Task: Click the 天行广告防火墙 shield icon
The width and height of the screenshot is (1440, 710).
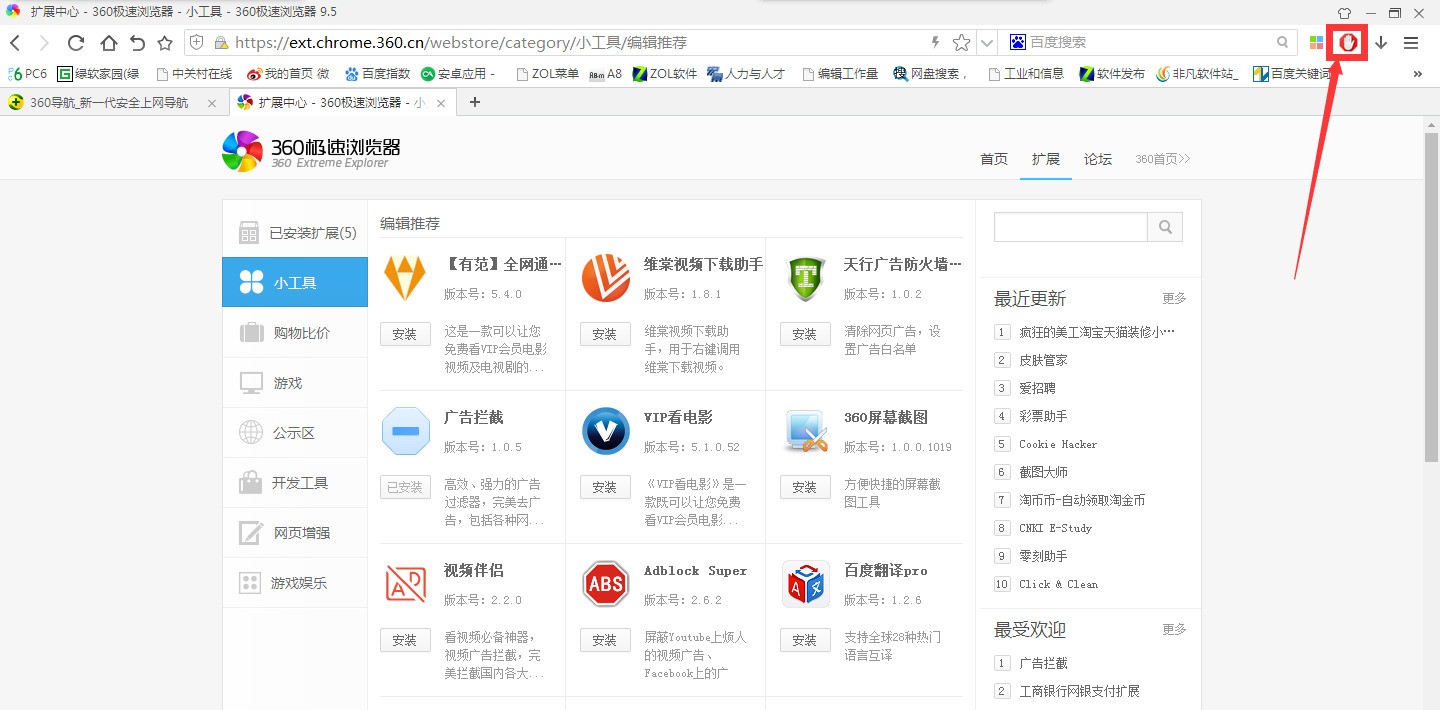Action: [x=806, y=278]
